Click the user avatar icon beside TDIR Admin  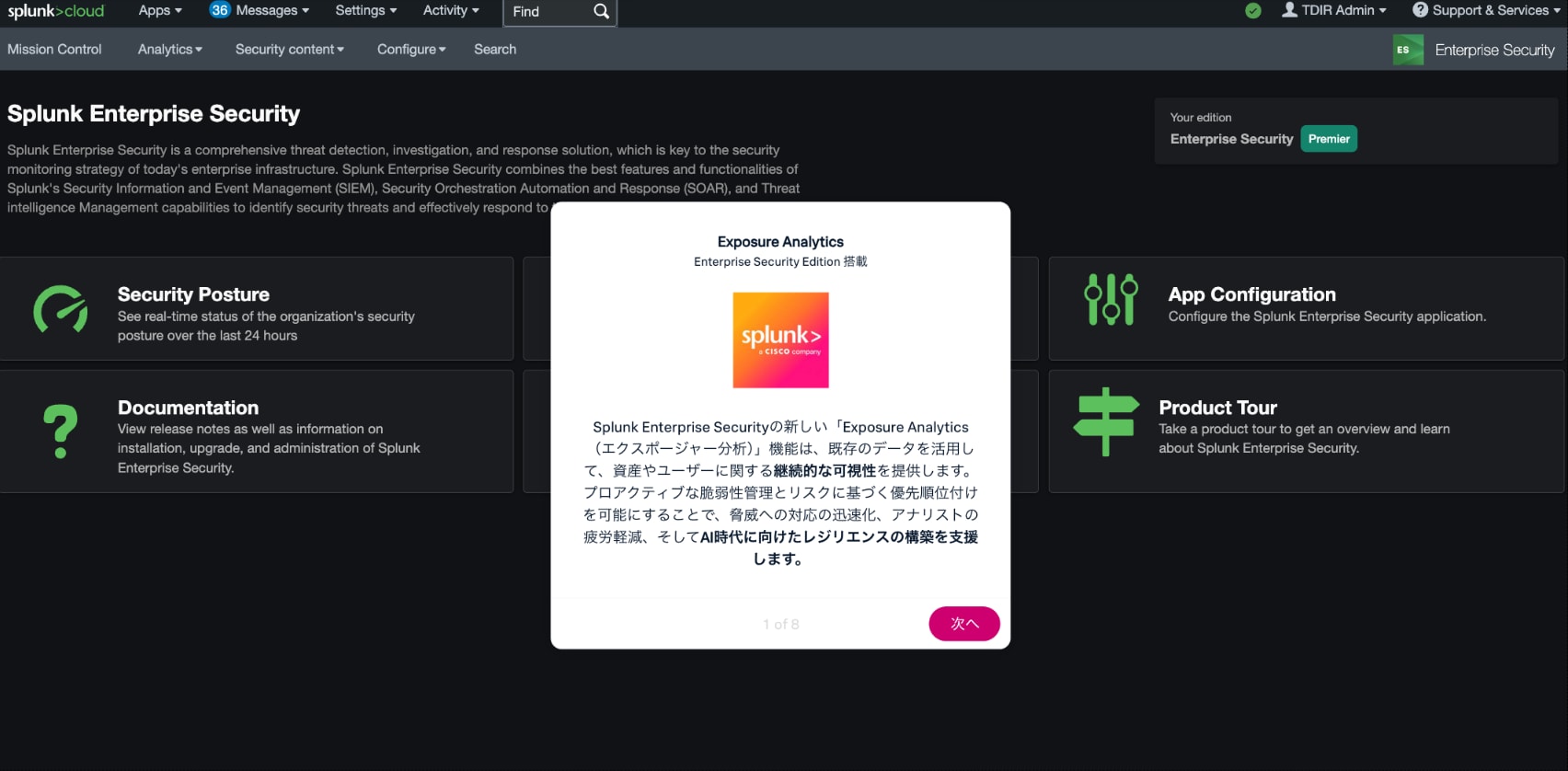(1289, 10)
